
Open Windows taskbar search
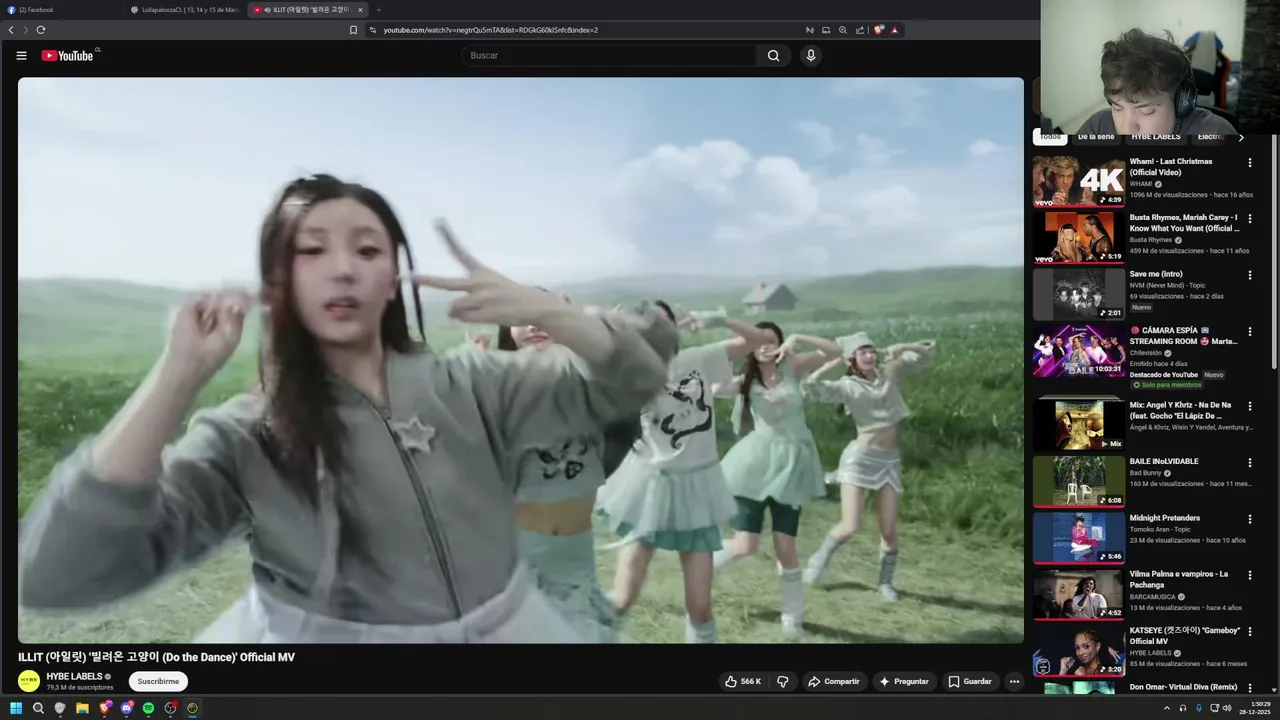click(38, 708)
